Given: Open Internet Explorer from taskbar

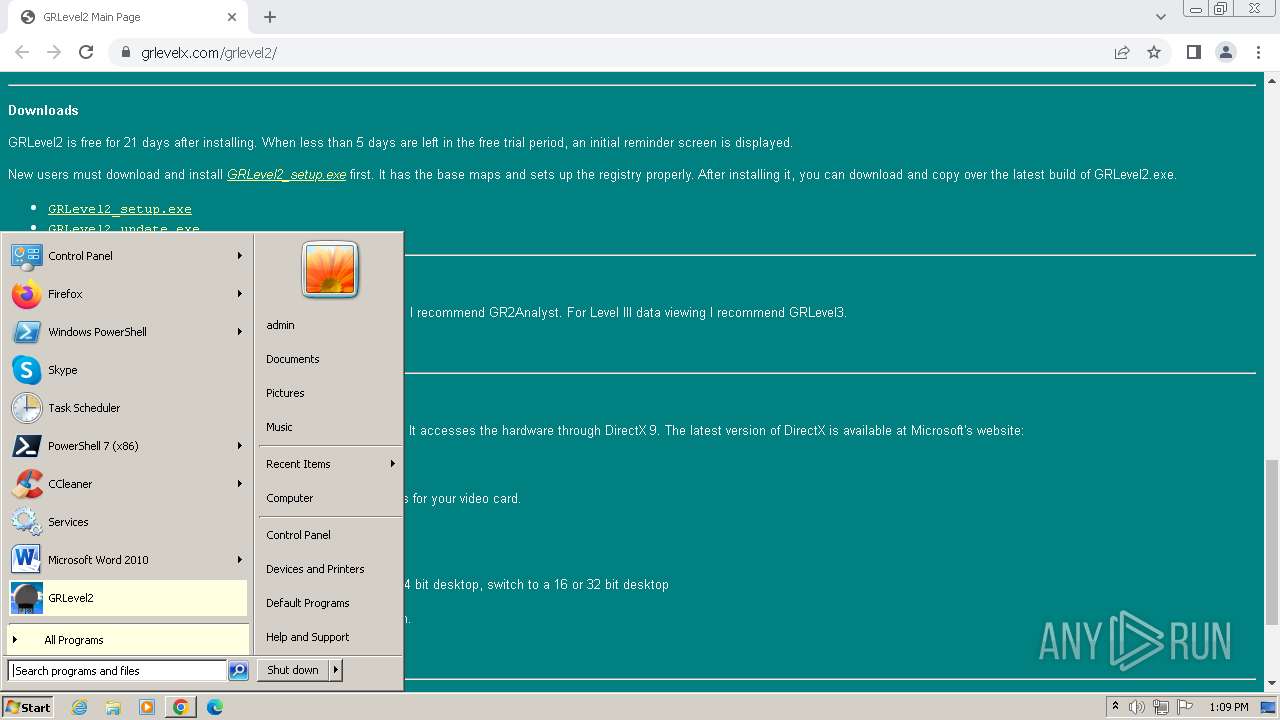Looking at the screenshot, I should click(x=80, y=707).
